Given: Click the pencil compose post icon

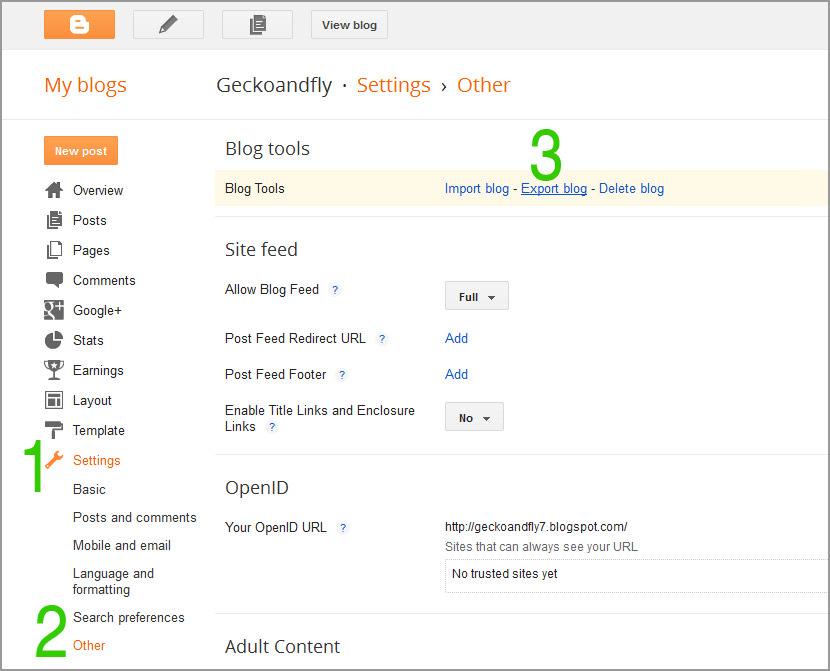Looking at the screenshot, I should pos(168,25).
